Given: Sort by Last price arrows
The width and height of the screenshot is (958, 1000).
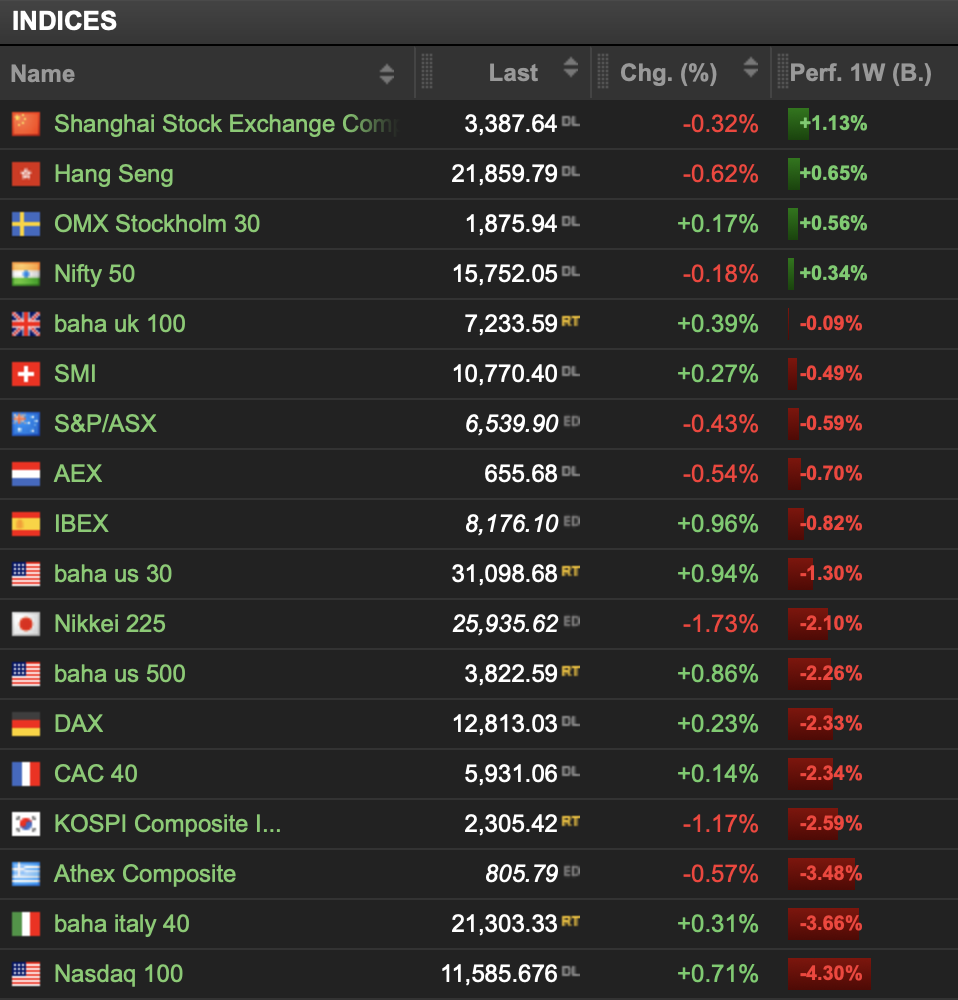Looking at the screenshot, I should (x=571, y=68).
